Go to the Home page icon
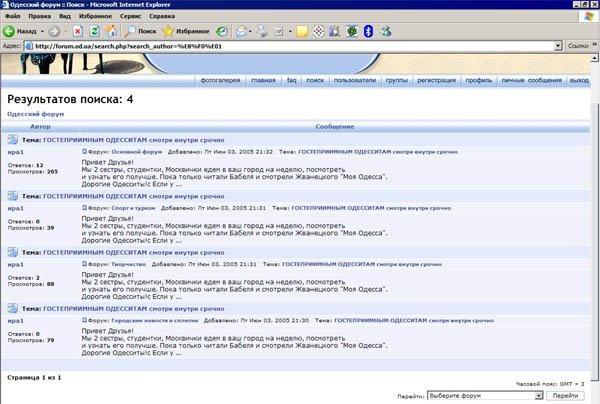Image resolution: width=600 pixels, height=404 pixels. [111, 31]
